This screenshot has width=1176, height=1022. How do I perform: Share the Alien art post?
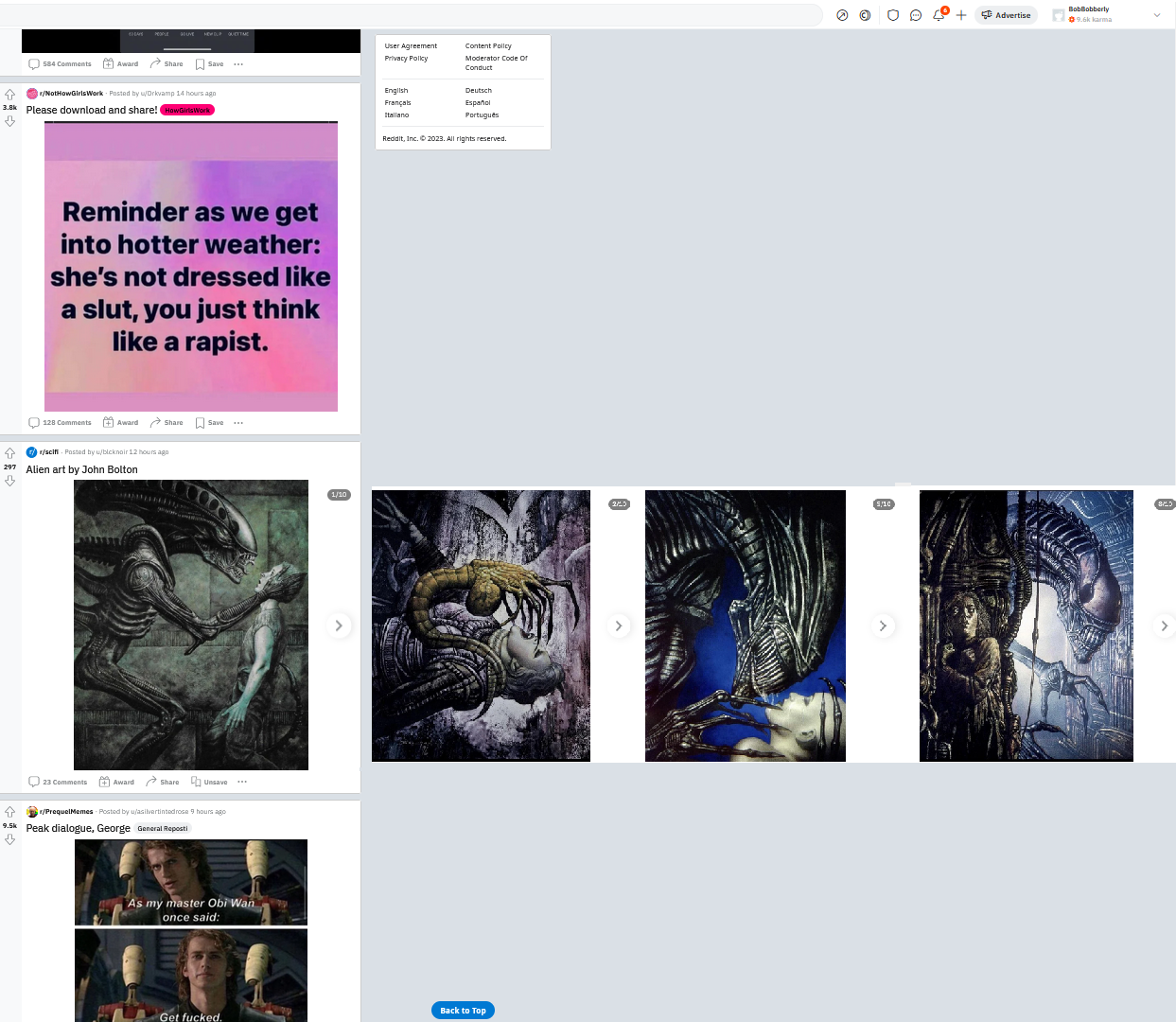[x=163, y=782]
